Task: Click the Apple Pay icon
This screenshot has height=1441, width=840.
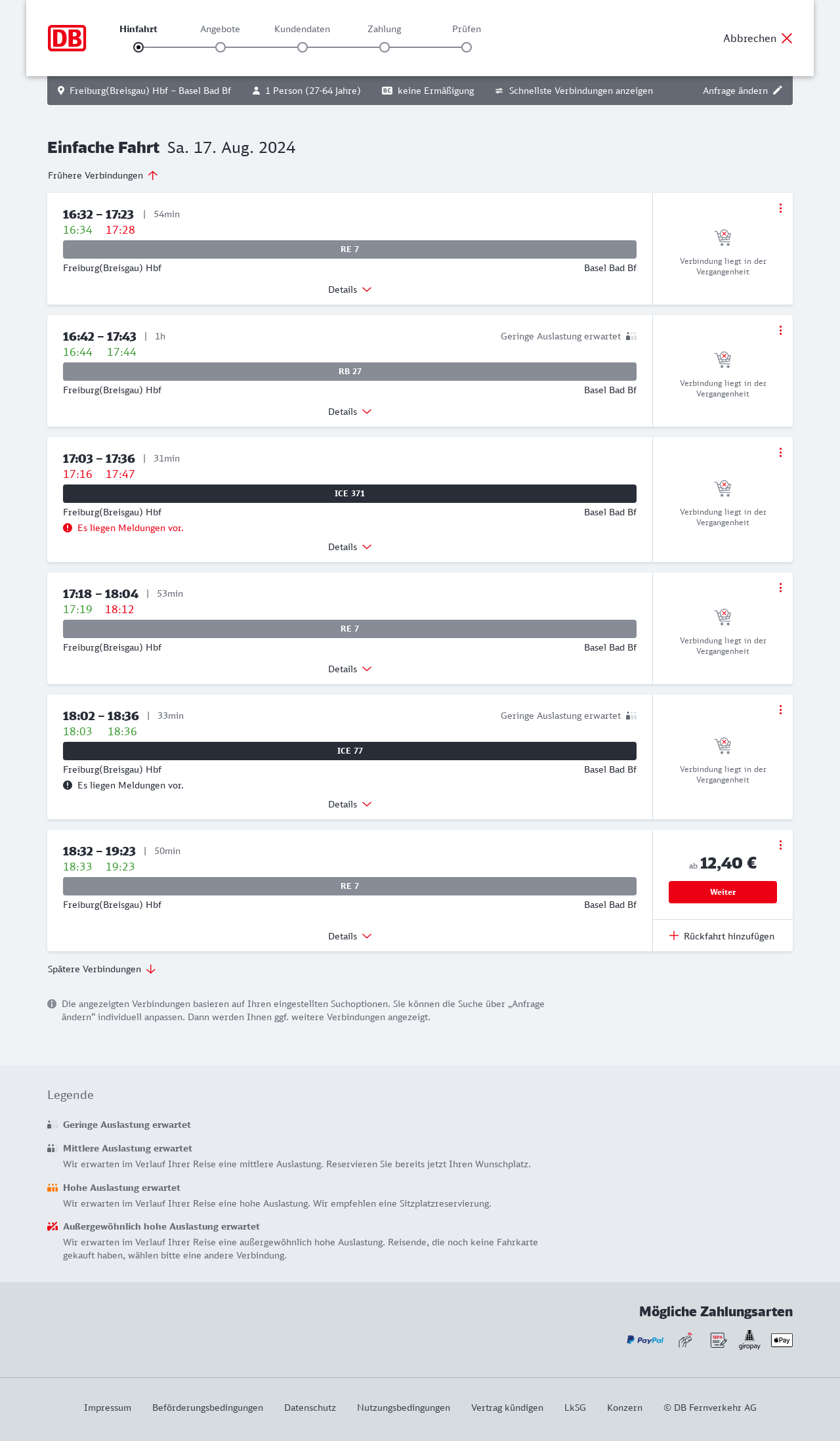Action: pyautogui.click(x=782, y=1340)
